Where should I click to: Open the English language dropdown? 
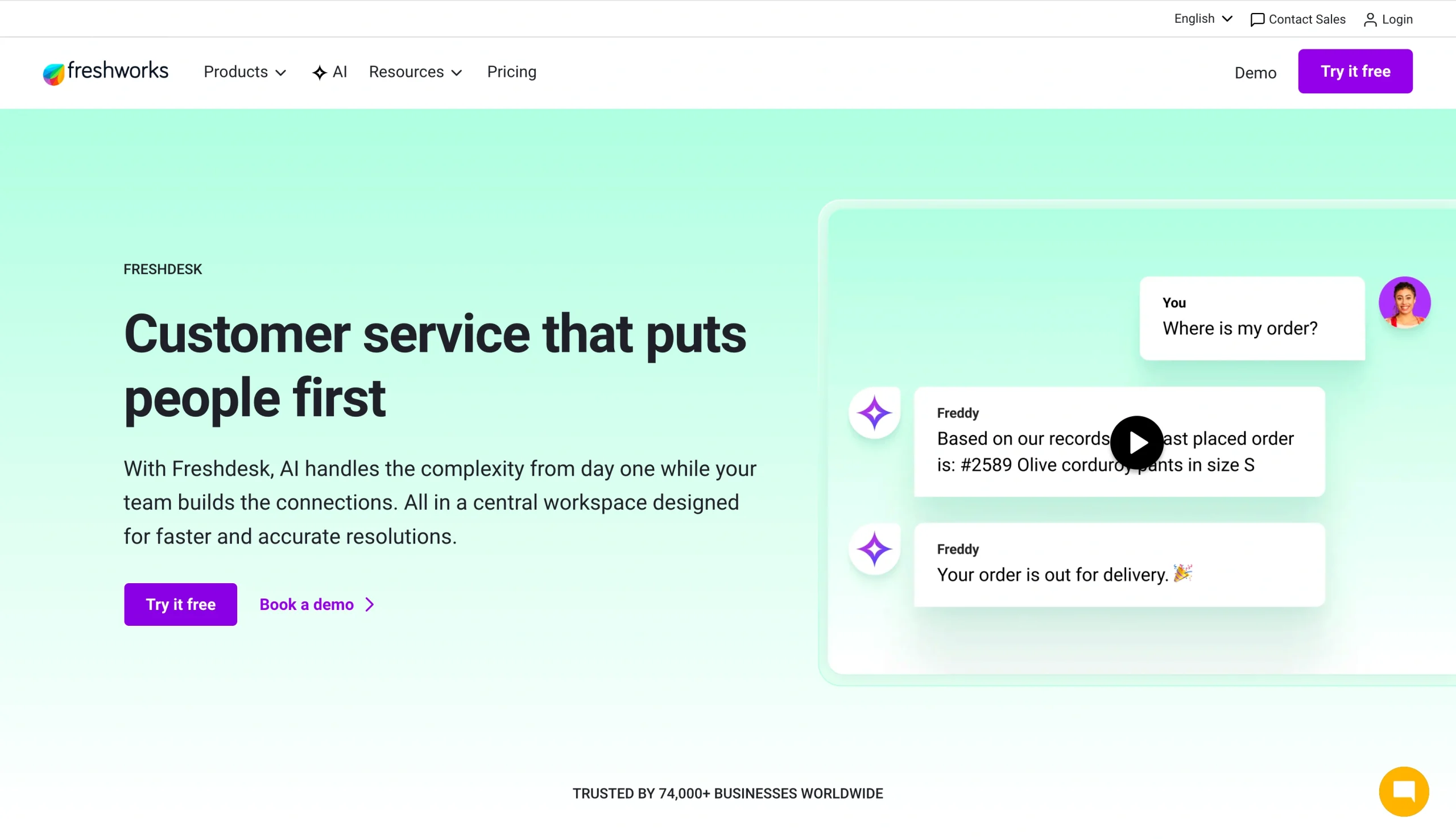point(1203,19)
